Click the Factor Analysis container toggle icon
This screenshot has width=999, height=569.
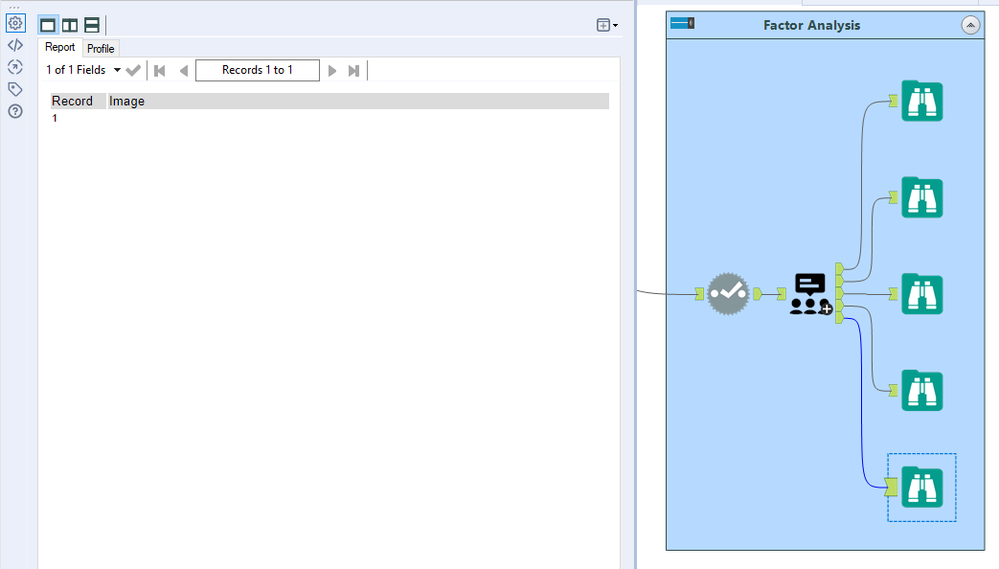point(682,24)
